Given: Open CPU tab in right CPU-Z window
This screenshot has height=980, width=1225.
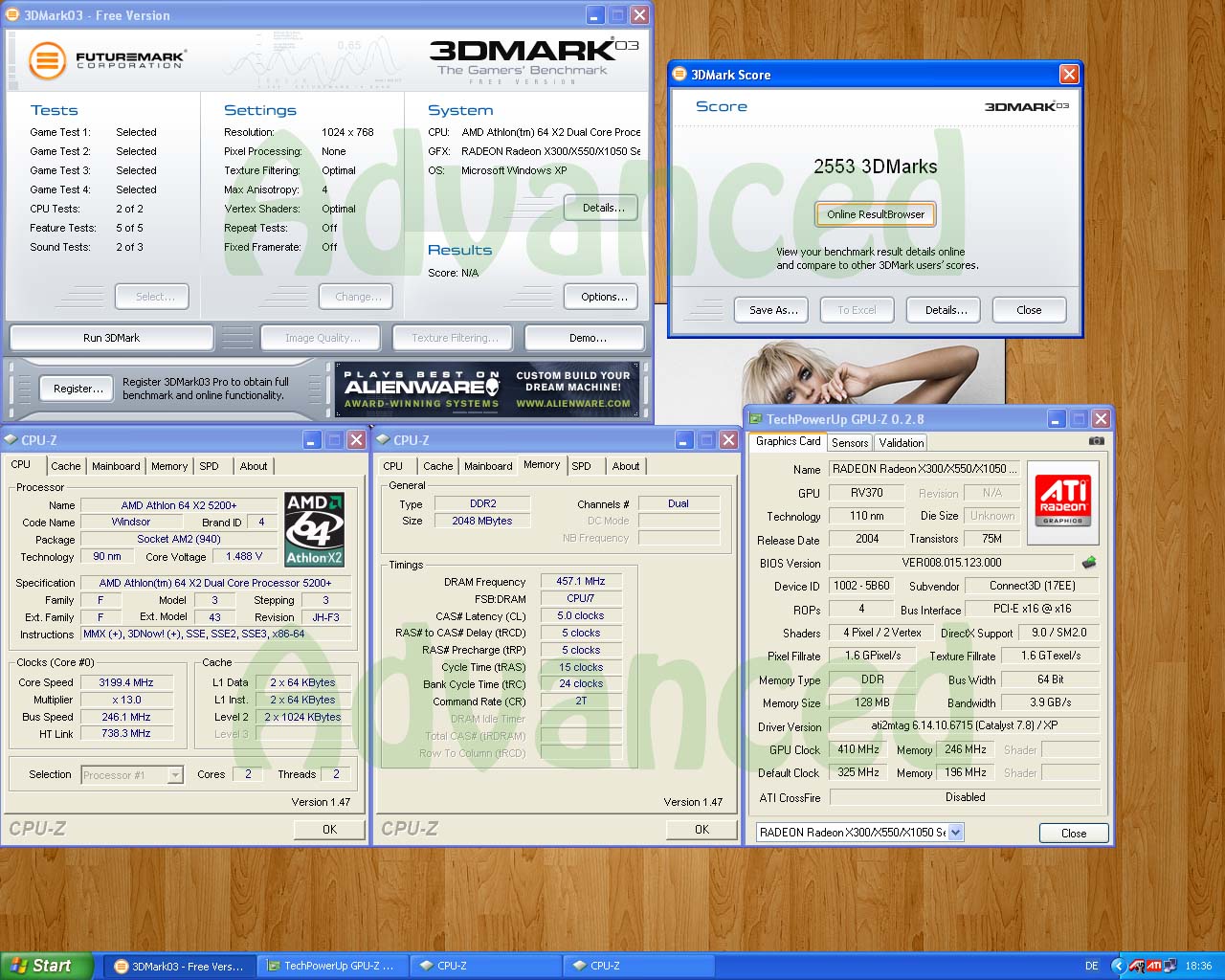Looking at the screenshot, I should coord(393,466).
